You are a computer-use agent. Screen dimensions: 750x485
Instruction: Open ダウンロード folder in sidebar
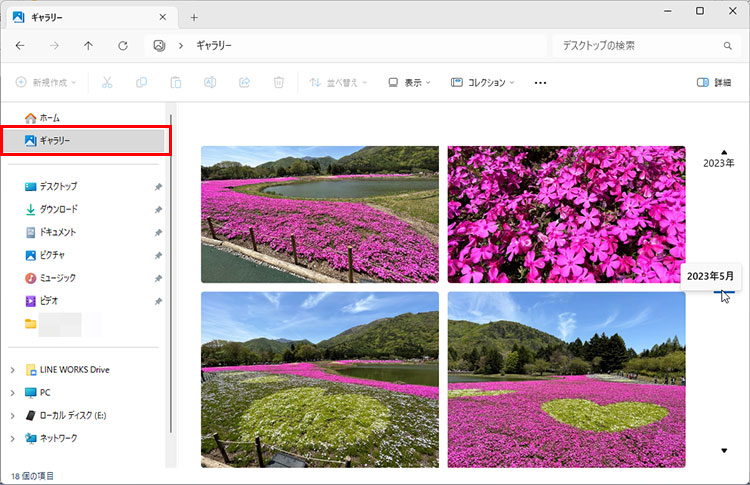[x=58, y=209]
